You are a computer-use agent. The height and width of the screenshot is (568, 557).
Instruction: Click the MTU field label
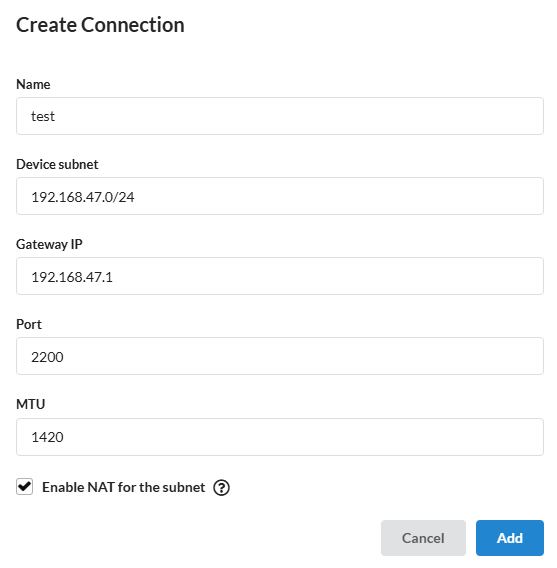(31, 404)
